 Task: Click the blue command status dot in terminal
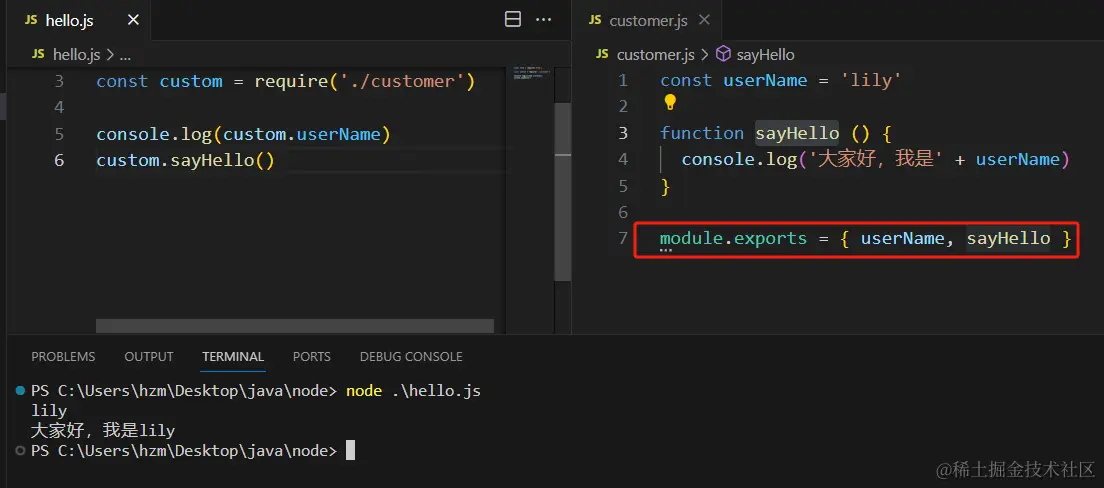coord(21,391)
